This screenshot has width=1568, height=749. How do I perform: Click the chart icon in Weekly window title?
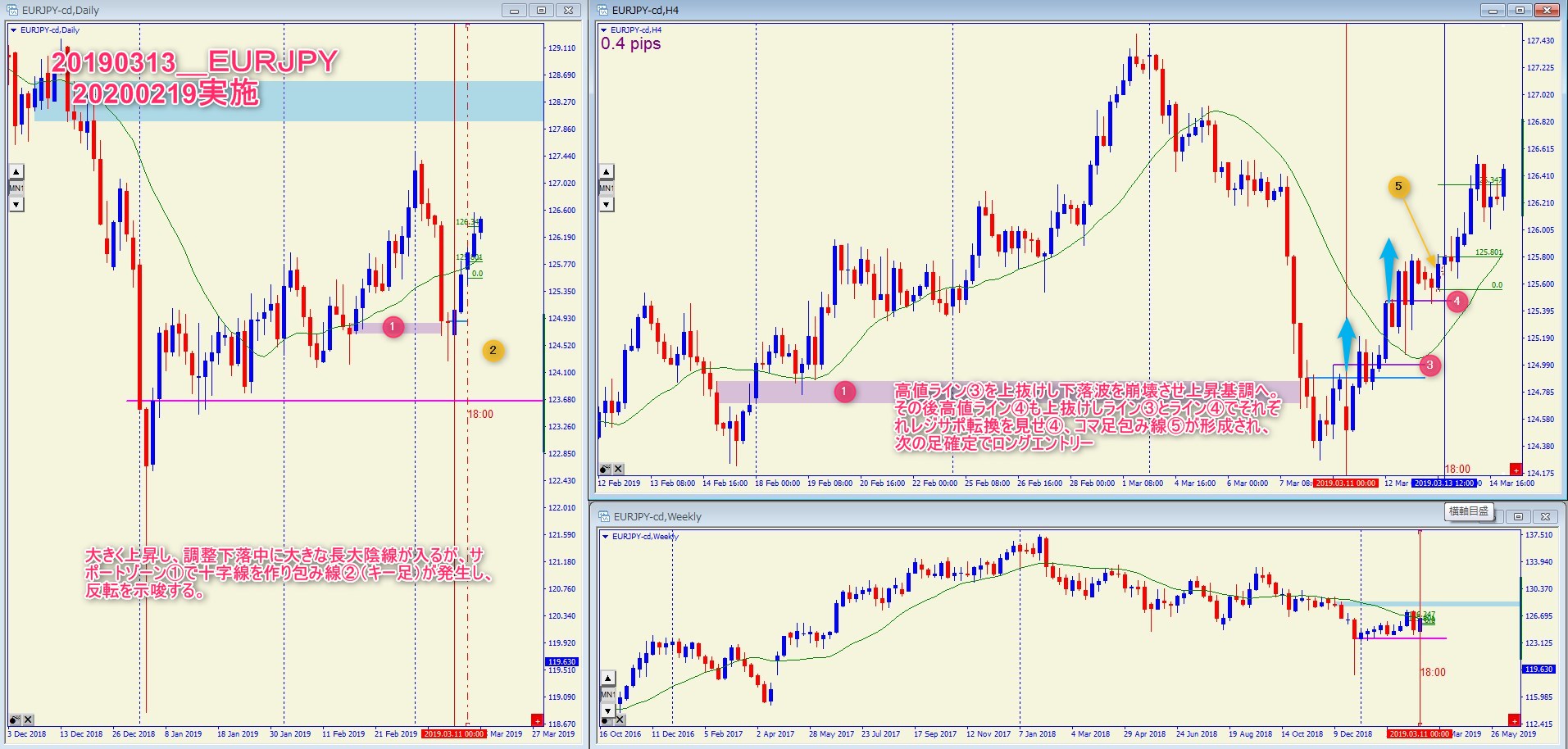(x=604, y=516)
